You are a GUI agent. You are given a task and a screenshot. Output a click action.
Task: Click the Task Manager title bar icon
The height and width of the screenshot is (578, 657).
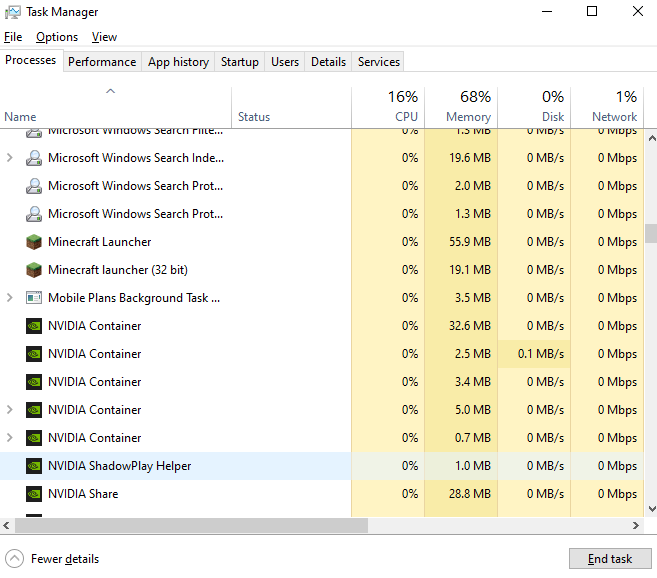pyautogui.click(x=13, y=12)
